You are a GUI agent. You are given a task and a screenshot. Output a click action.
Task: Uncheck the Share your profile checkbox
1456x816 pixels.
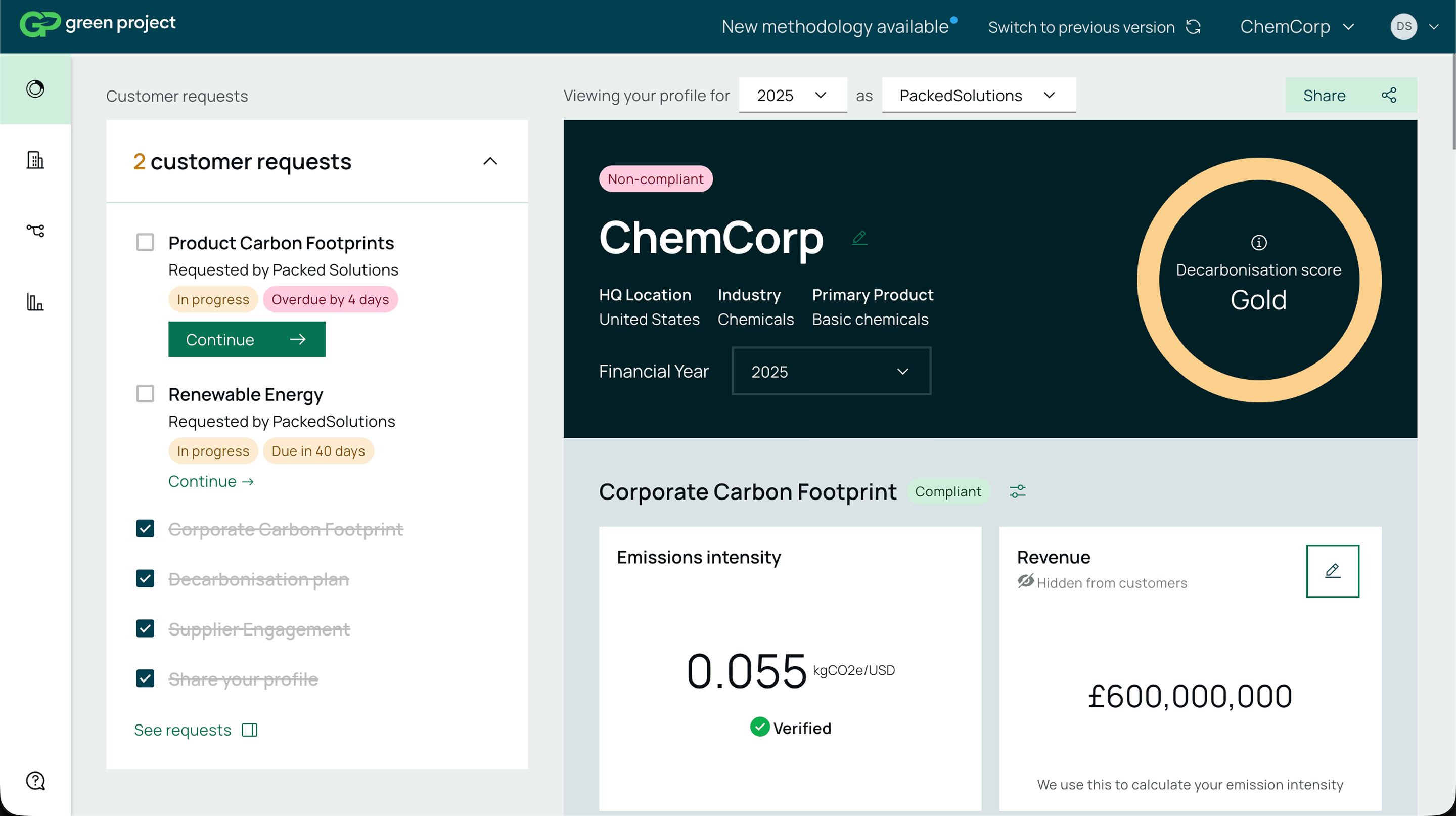[145, 677]
